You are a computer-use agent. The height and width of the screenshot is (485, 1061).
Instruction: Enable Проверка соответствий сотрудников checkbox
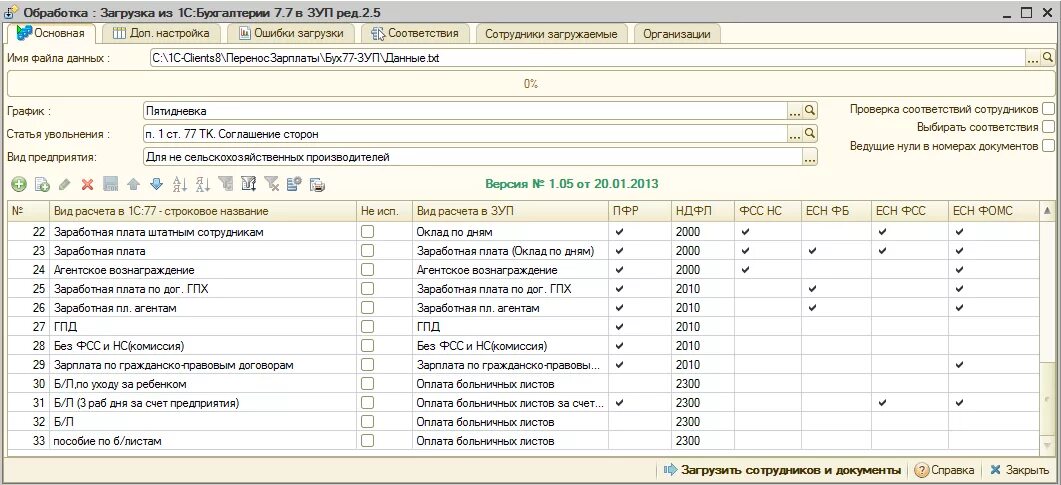[x=1048, y=108]
